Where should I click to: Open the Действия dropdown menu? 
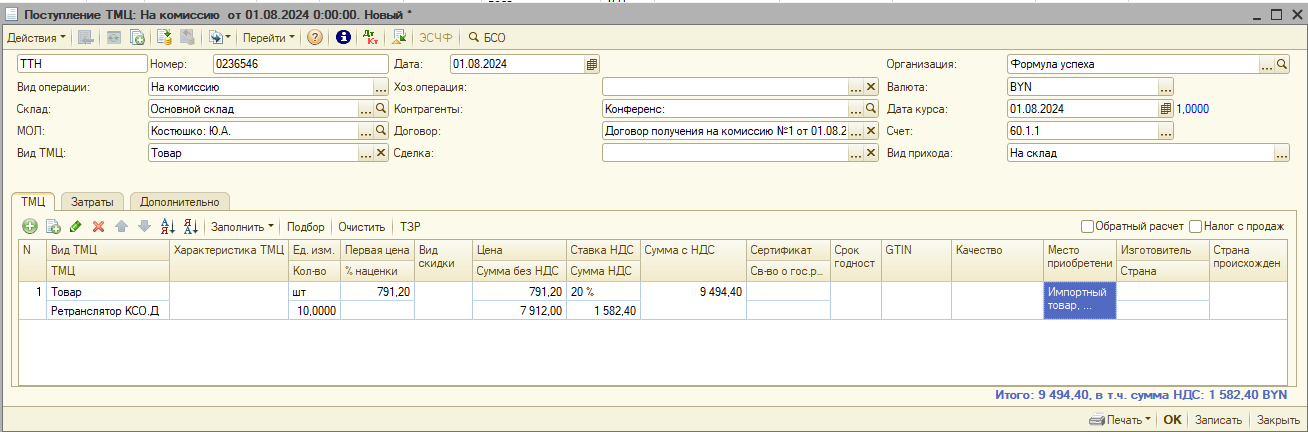36,37
